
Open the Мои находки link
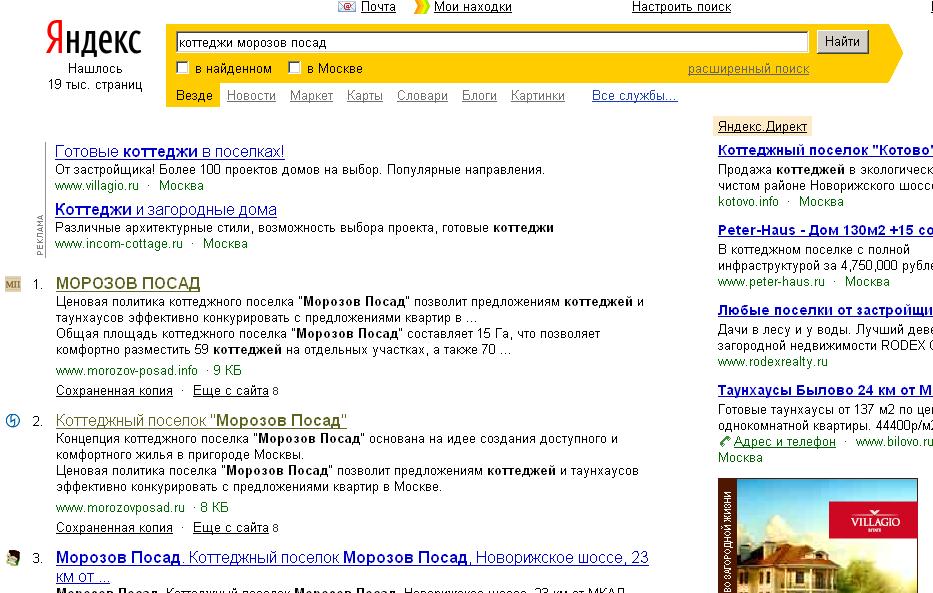pos(472,7)
